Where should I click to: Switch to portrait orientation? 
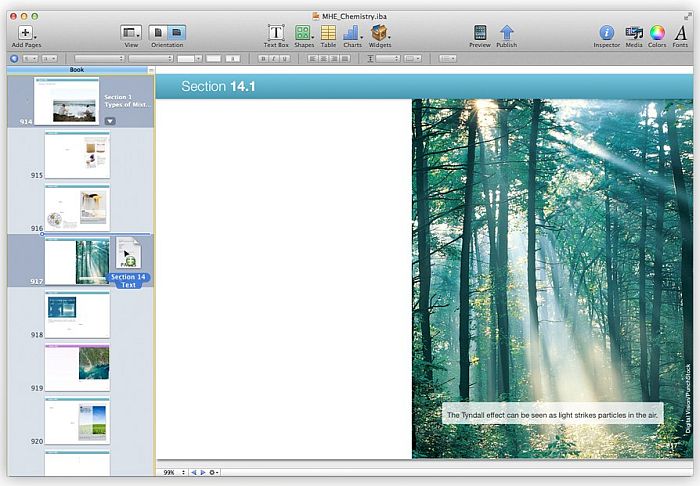(x=158, y=33)
